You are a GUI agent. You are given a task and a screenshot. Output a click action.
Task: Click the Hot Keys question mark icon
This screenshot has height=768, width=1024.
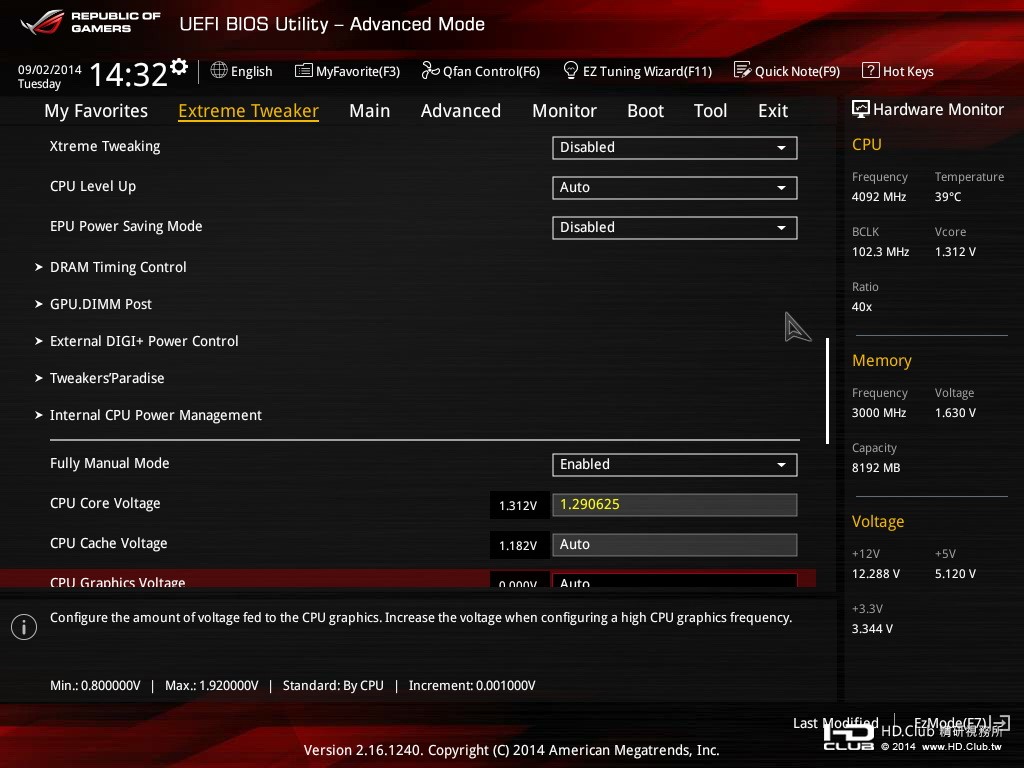point(871,70)
